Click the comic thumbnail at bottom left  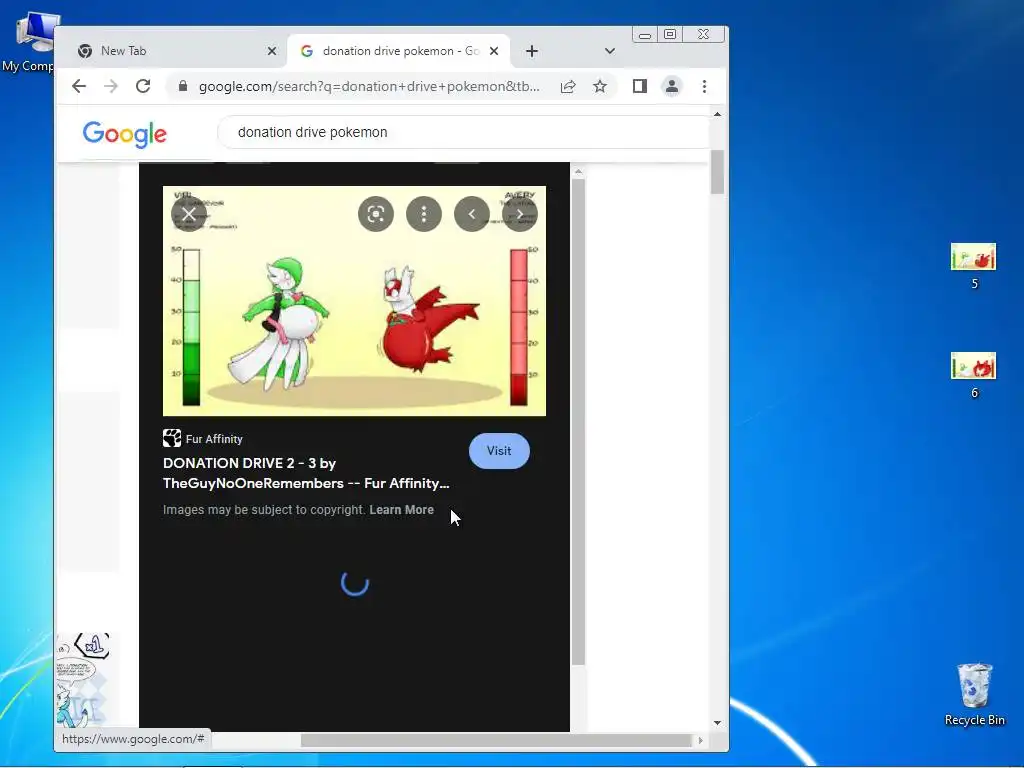tap(83, 680)
